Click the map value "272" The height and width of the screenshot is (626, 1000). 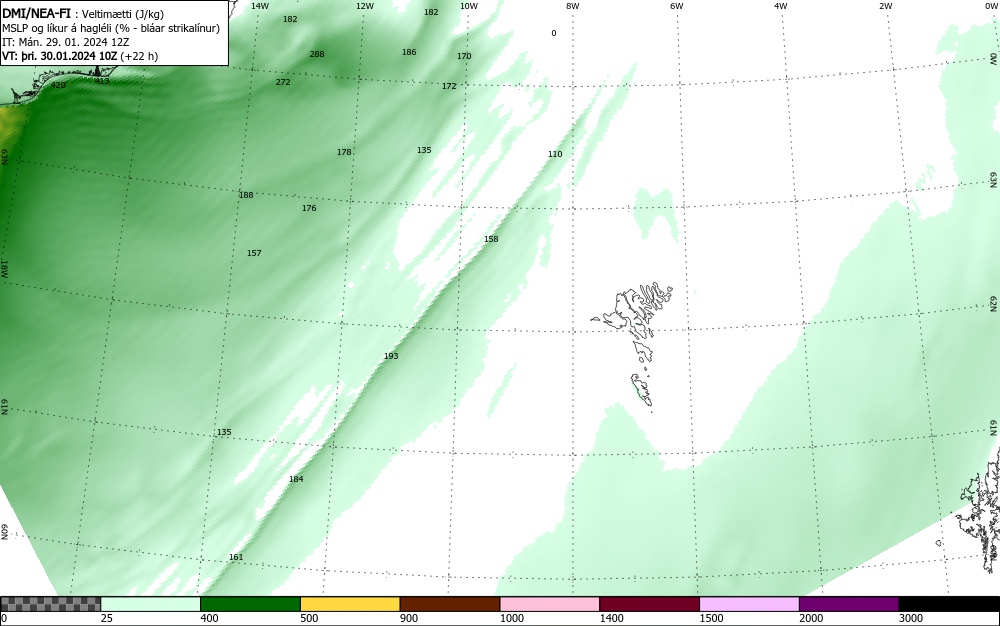283,82
